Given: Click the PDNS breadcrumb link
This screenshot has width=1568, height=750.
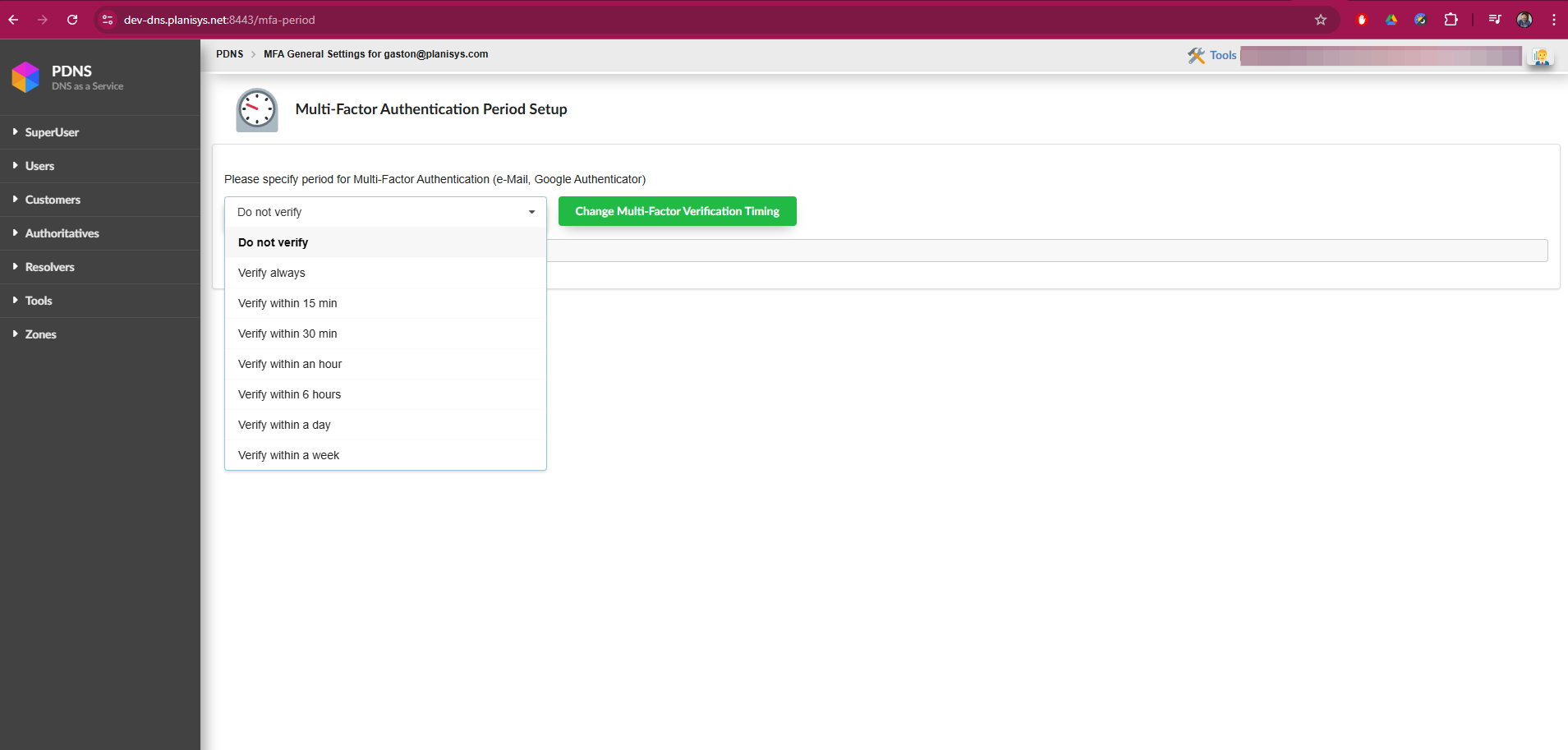Looking at the screenshot, I should [x=229, y=54].
